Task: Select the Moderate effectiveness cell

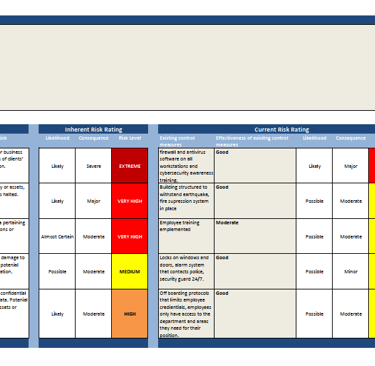Action: tap(255, 236)
